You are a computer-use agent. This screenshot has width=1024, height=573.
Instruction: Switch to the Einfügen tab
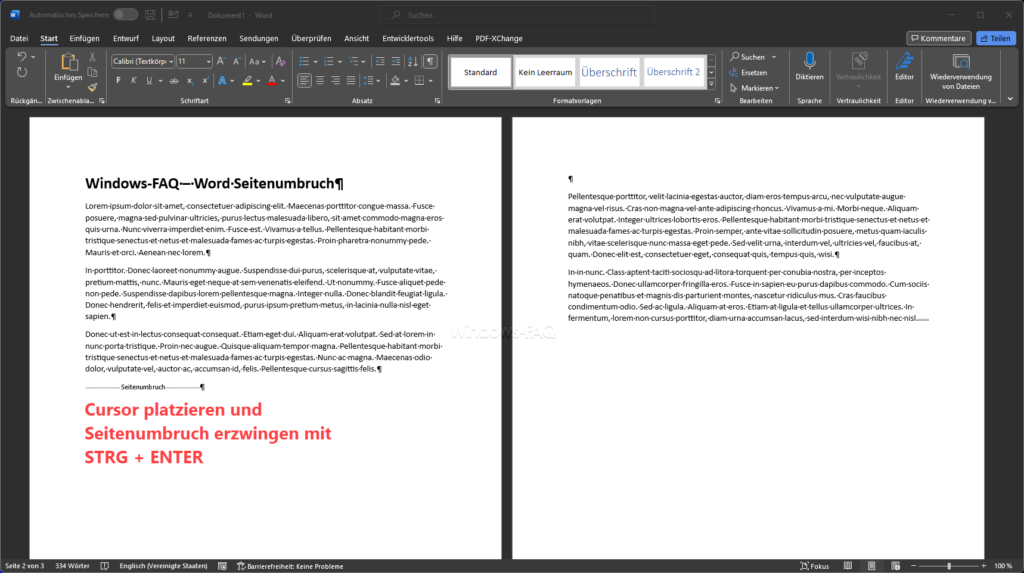click(x=84, y=39)
